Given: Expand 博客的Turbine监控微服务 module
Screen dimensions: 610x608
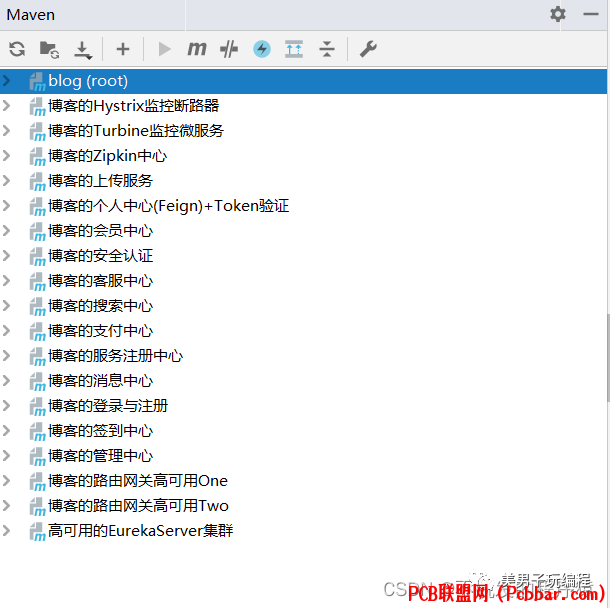Looking at the screenshot, I should tap(6, 131).
